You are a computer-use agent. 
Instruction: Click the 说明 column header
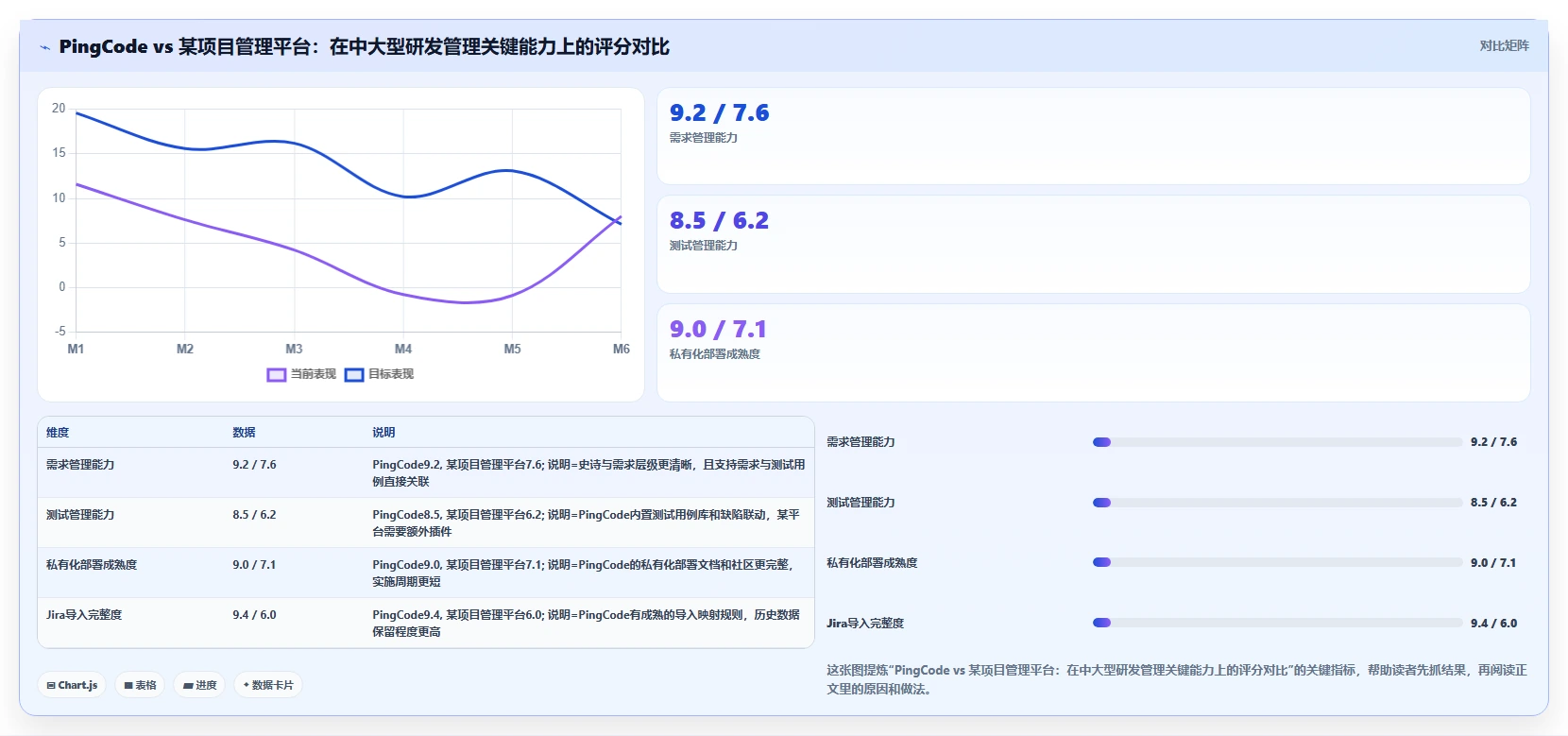point(383,433)
